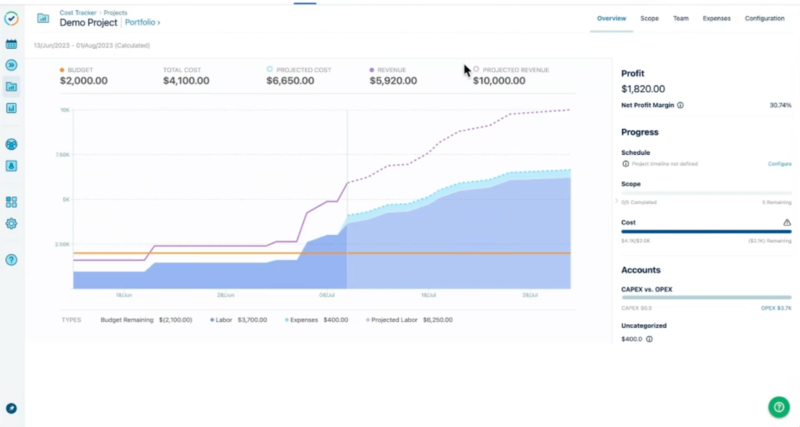Click the Configure schedule link

779,163
